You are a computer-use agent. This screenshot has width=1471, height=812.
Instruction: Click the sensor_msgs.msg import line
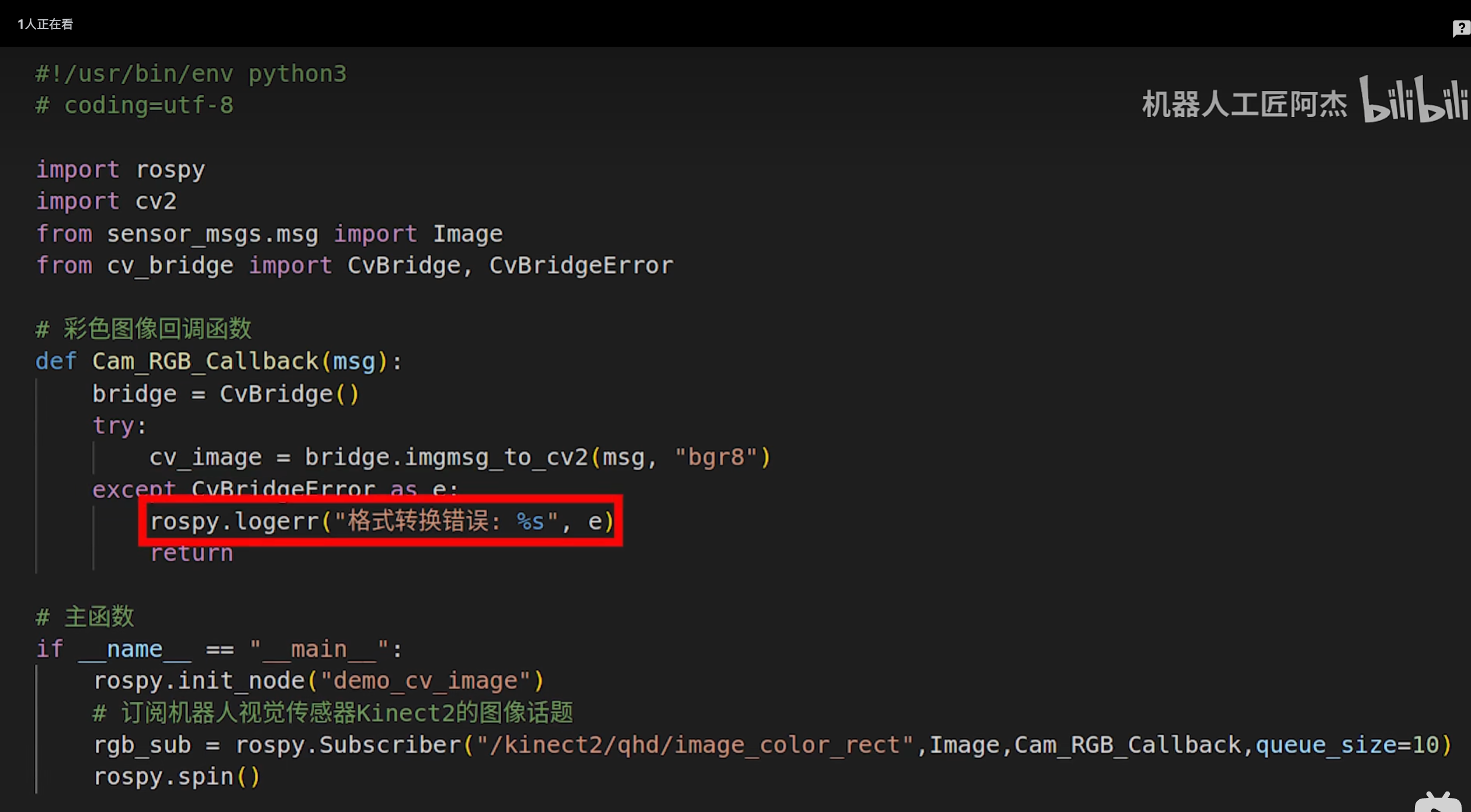coord(269,234)
